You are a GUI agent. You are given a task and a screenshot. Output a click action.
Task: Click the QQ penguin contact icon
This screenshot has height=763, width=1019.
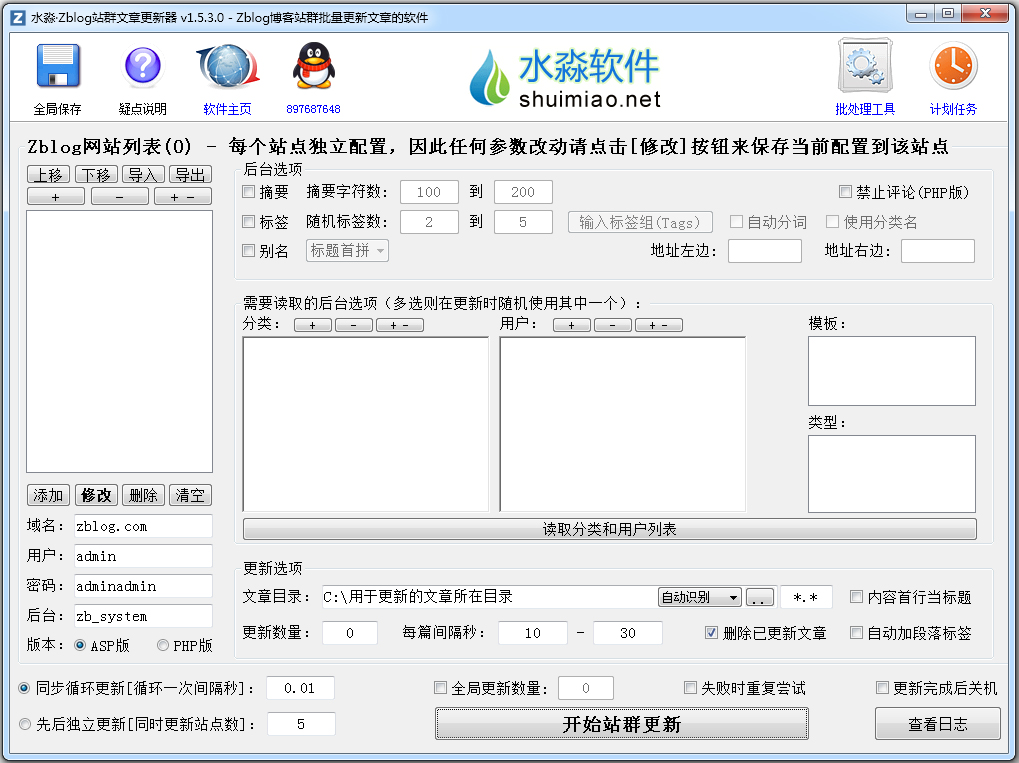tap(313, 66)
